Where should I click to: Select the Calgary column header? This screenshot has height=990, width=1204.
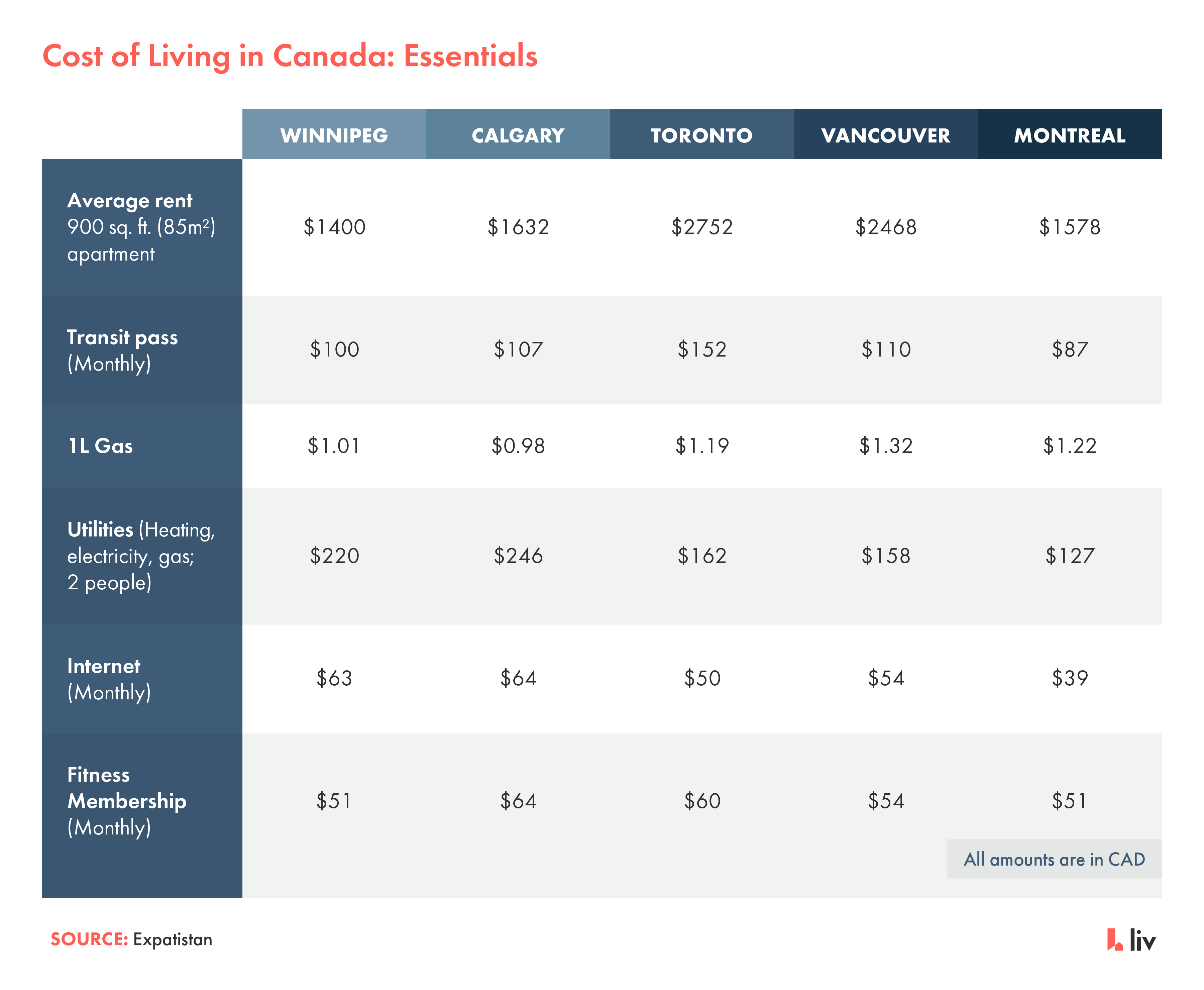(x=518, y=134)
